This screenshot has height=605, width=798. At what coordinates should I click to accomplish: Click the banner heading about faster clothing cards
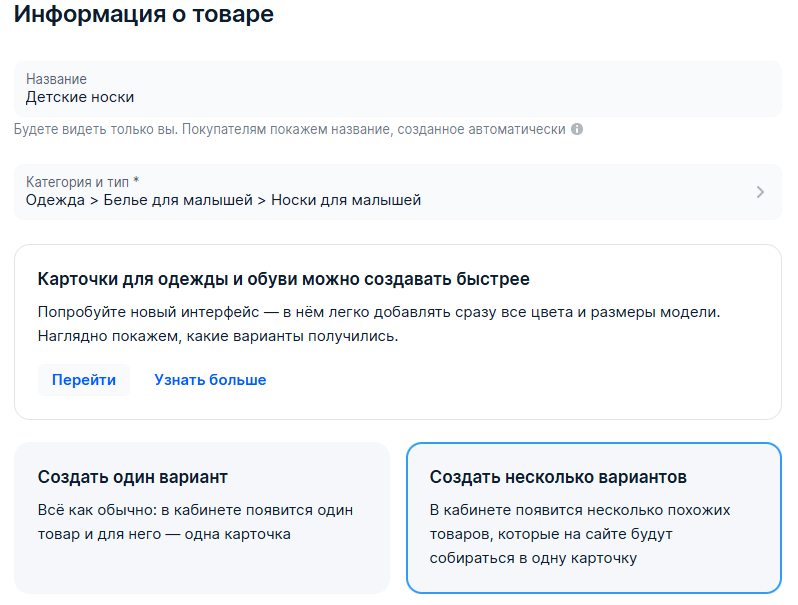[283, 279]
